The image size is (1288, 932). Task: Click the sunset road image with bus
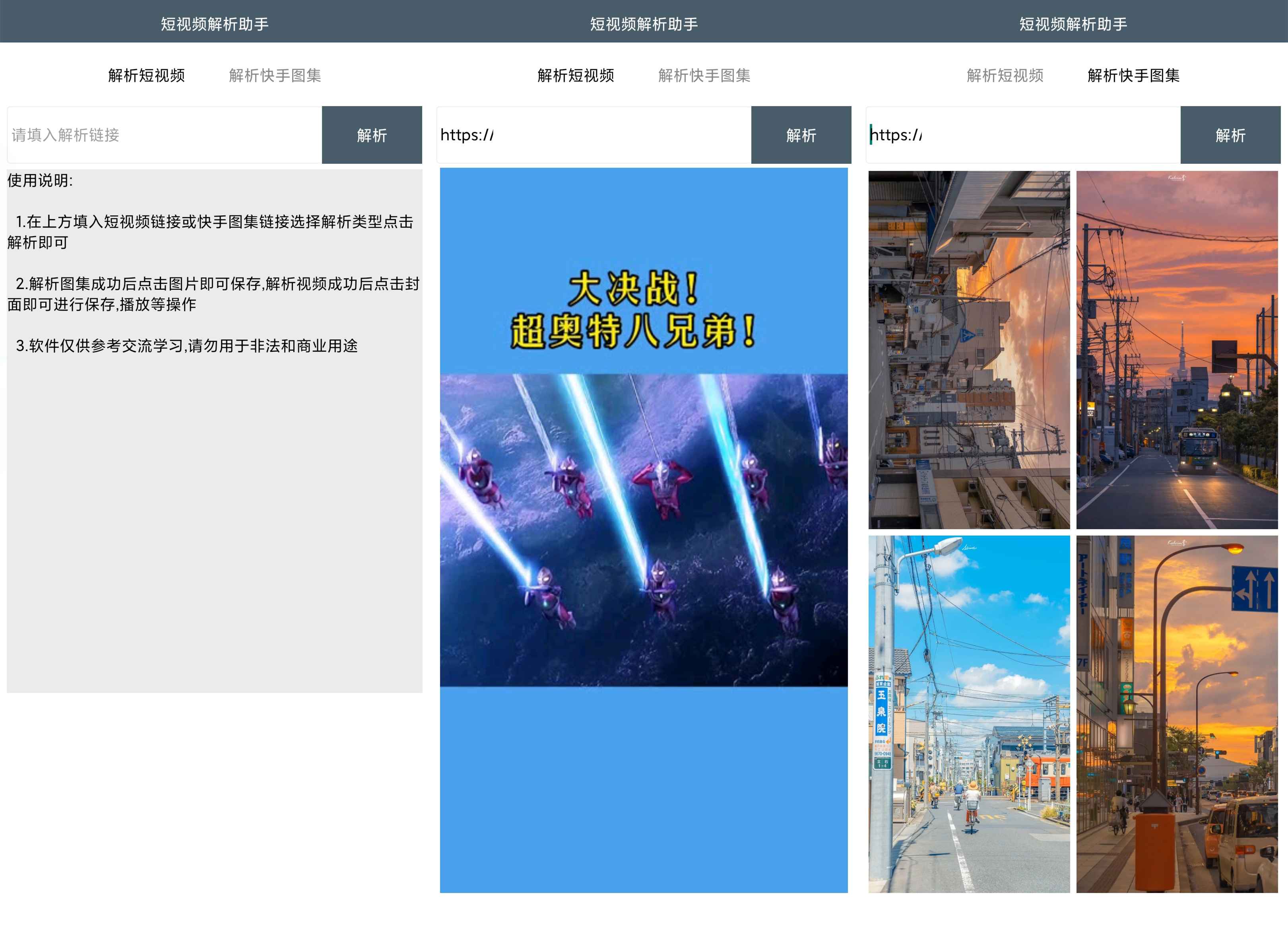[1177, 350]
